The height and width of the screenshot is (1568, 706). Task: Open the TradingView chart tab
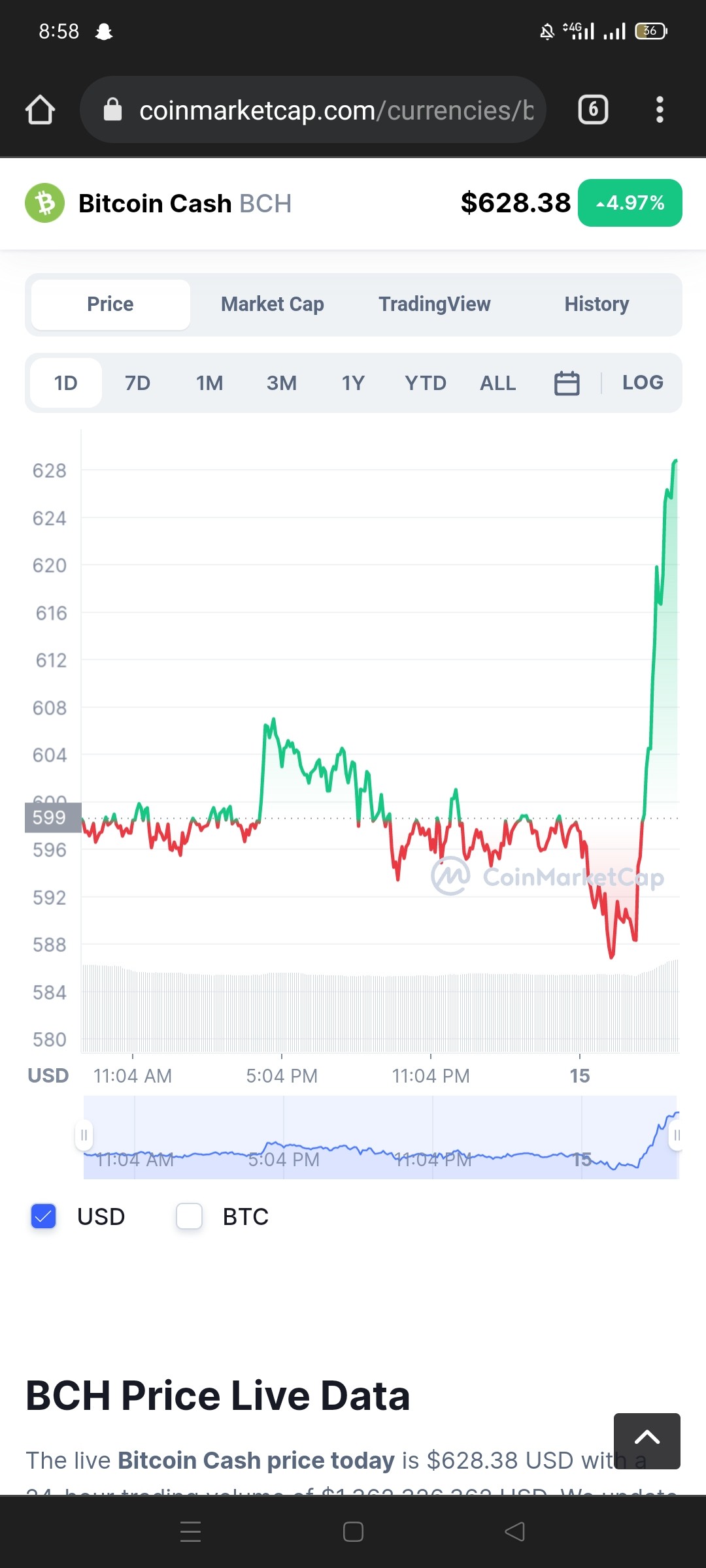[435, 304]
